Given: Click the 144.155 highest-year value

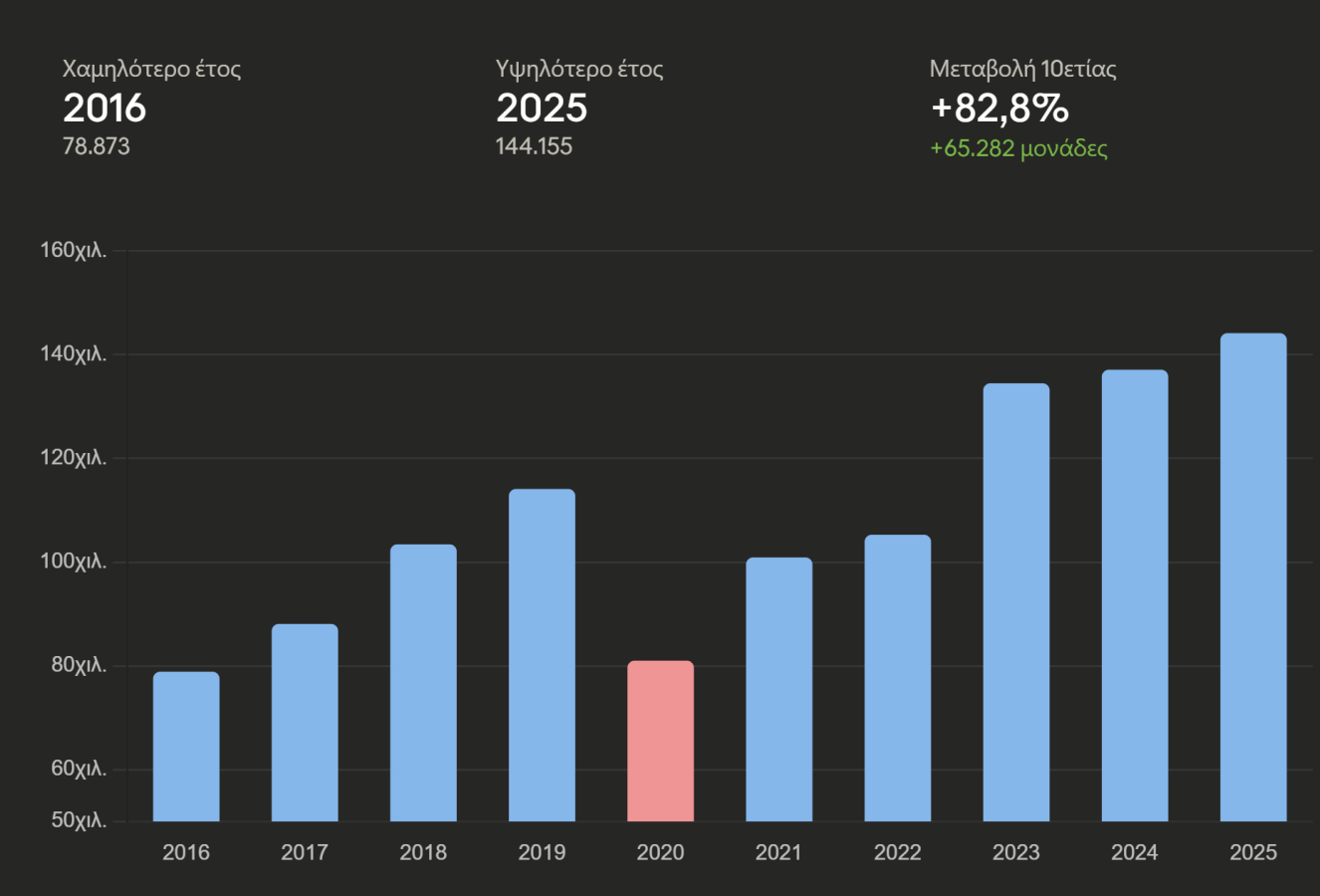Looking at the screenshot, I should pyautogui.click(x=534, y=146).
